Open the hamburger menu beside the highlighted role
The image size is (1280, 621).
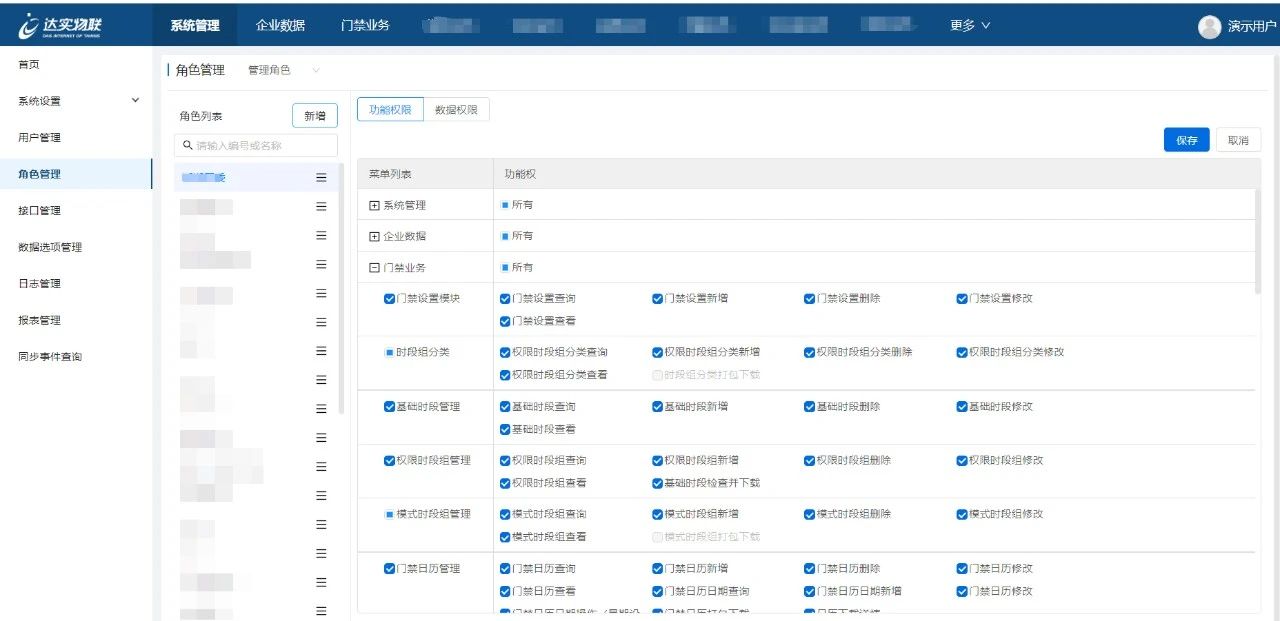(322, 177)
